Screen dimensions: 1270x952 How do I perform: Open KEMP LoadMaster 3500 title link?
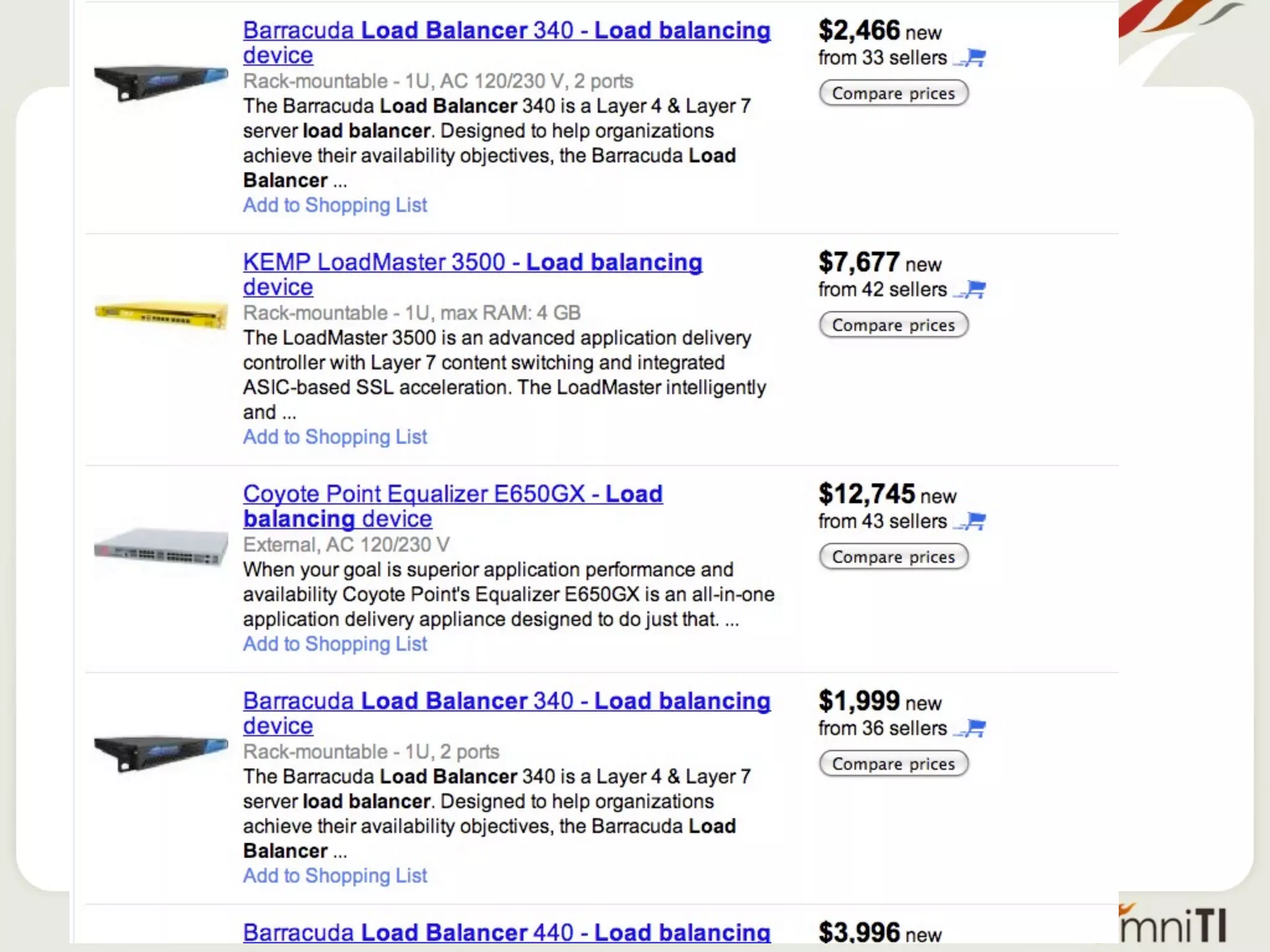[472, 263]
